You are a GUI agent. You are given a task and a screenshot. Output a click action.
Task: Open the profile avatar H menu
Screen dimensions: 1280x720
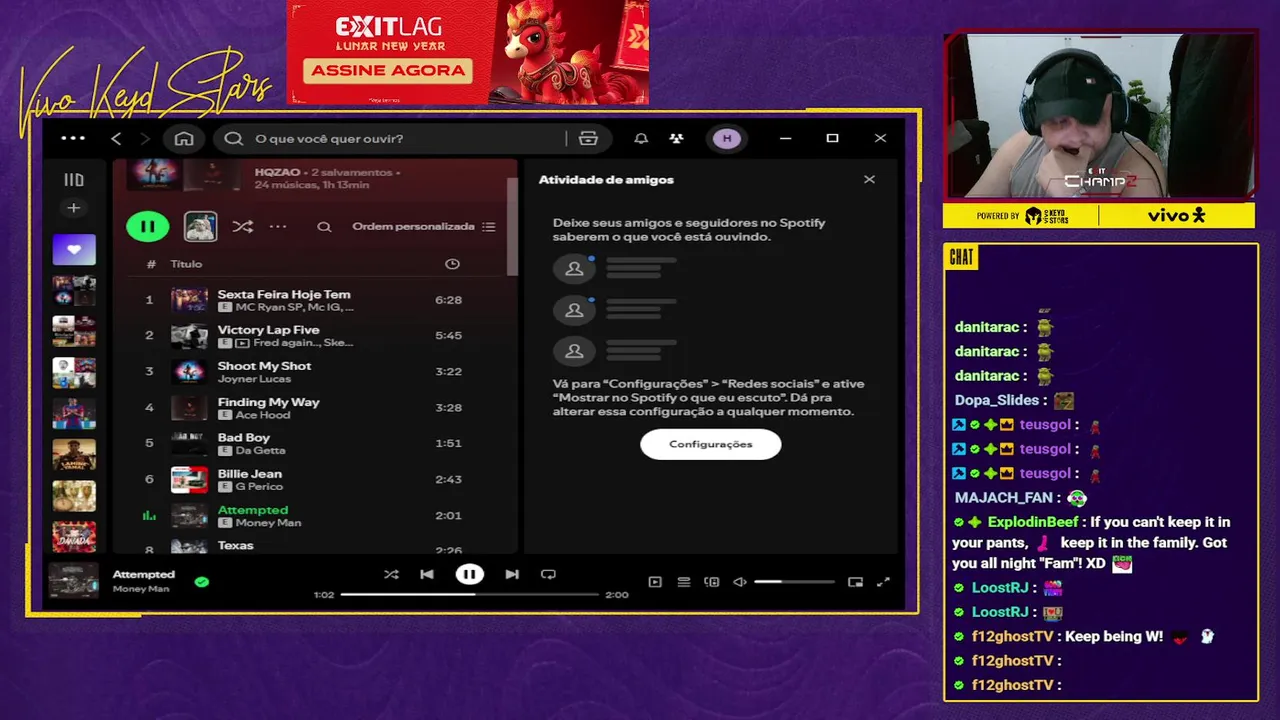727,139
